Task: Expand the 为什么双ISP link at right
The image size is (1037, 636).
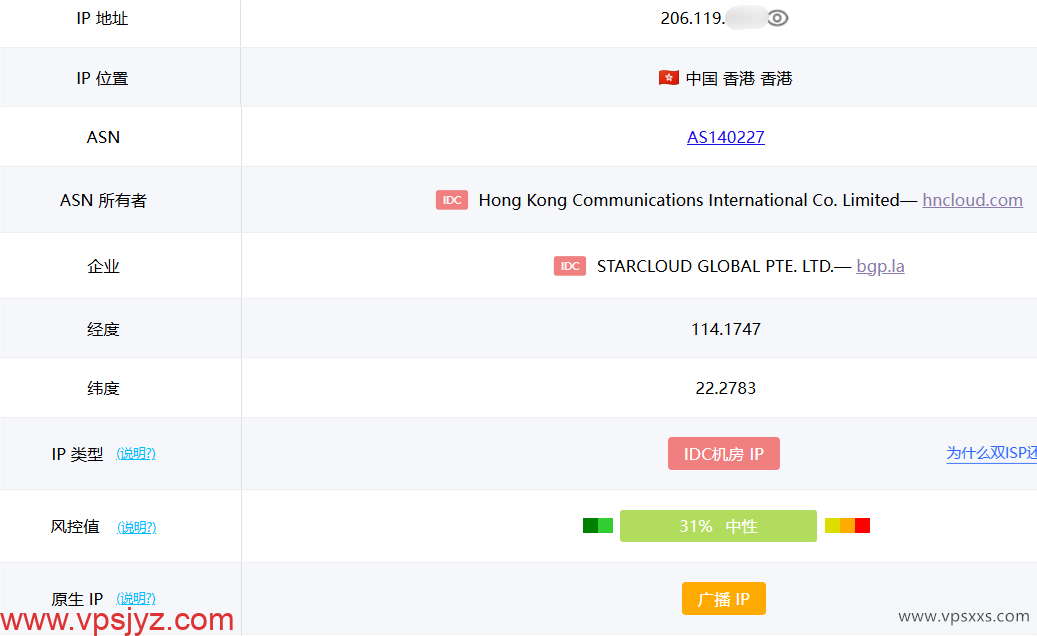Action: 991,453
